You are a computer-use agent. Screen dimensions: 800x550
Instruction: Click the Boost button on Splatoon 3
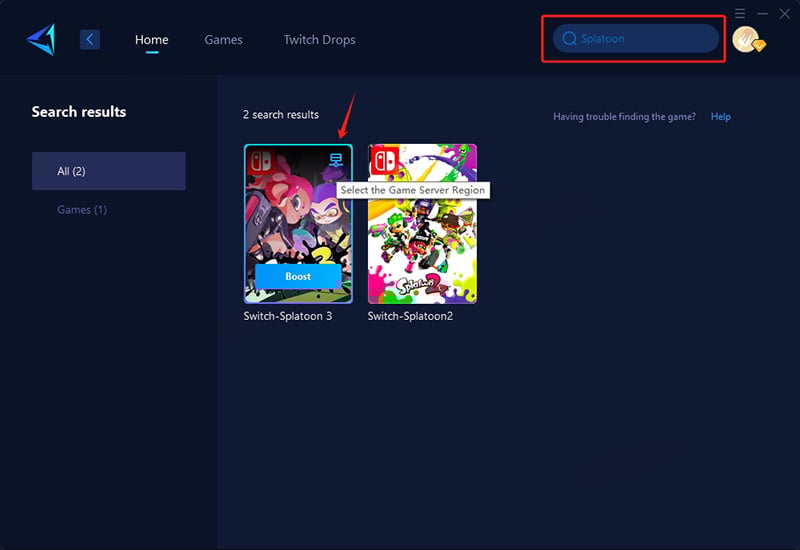[298, 277]
